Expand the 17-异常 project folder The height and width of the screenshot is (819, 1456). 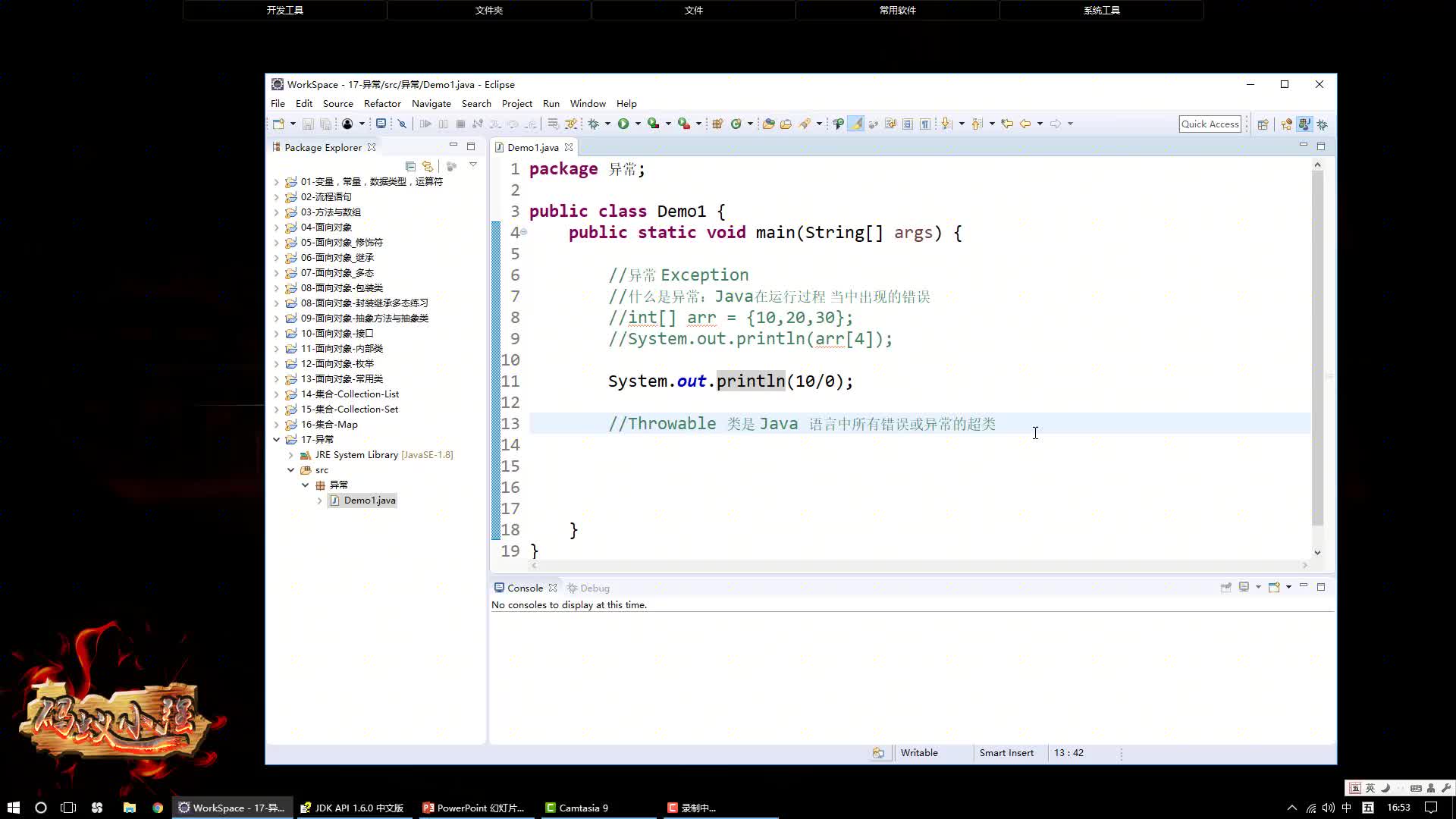tap(277, 439)
